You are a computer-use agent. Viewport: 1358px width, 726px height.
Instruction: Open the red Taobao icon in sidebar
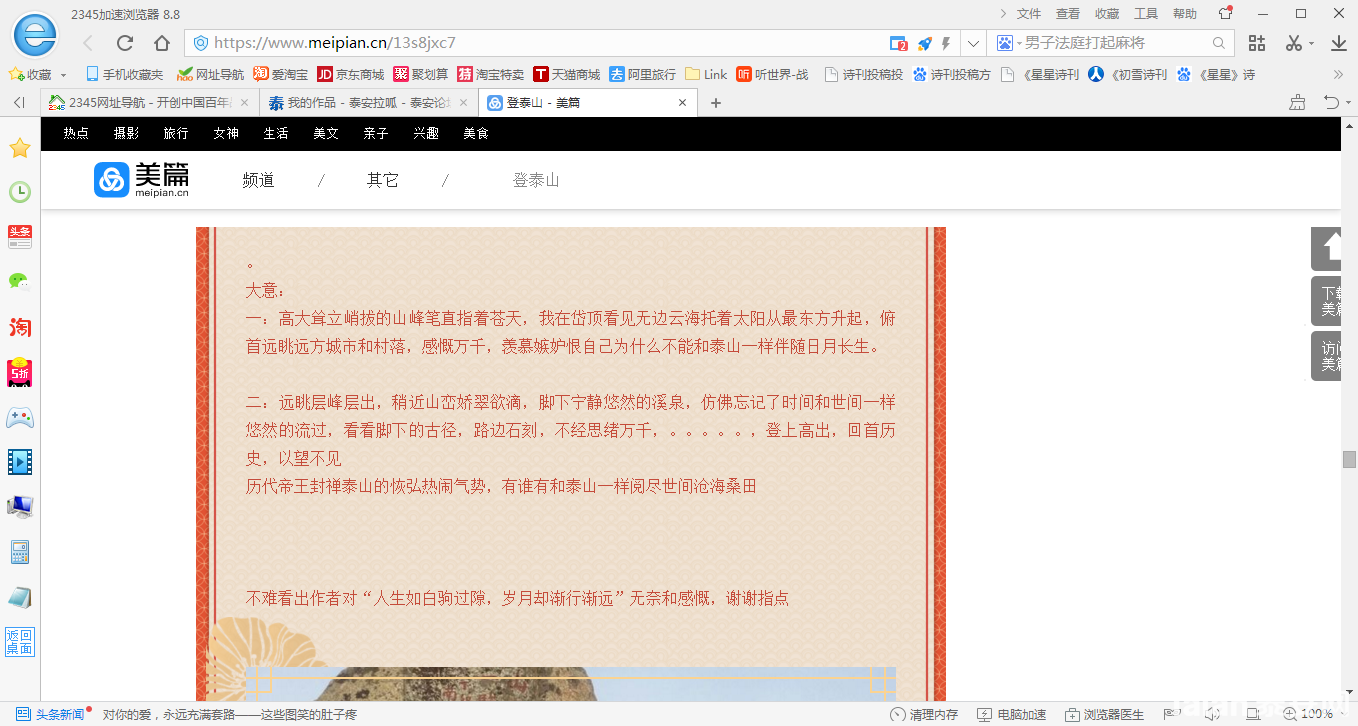pos(19,327)
